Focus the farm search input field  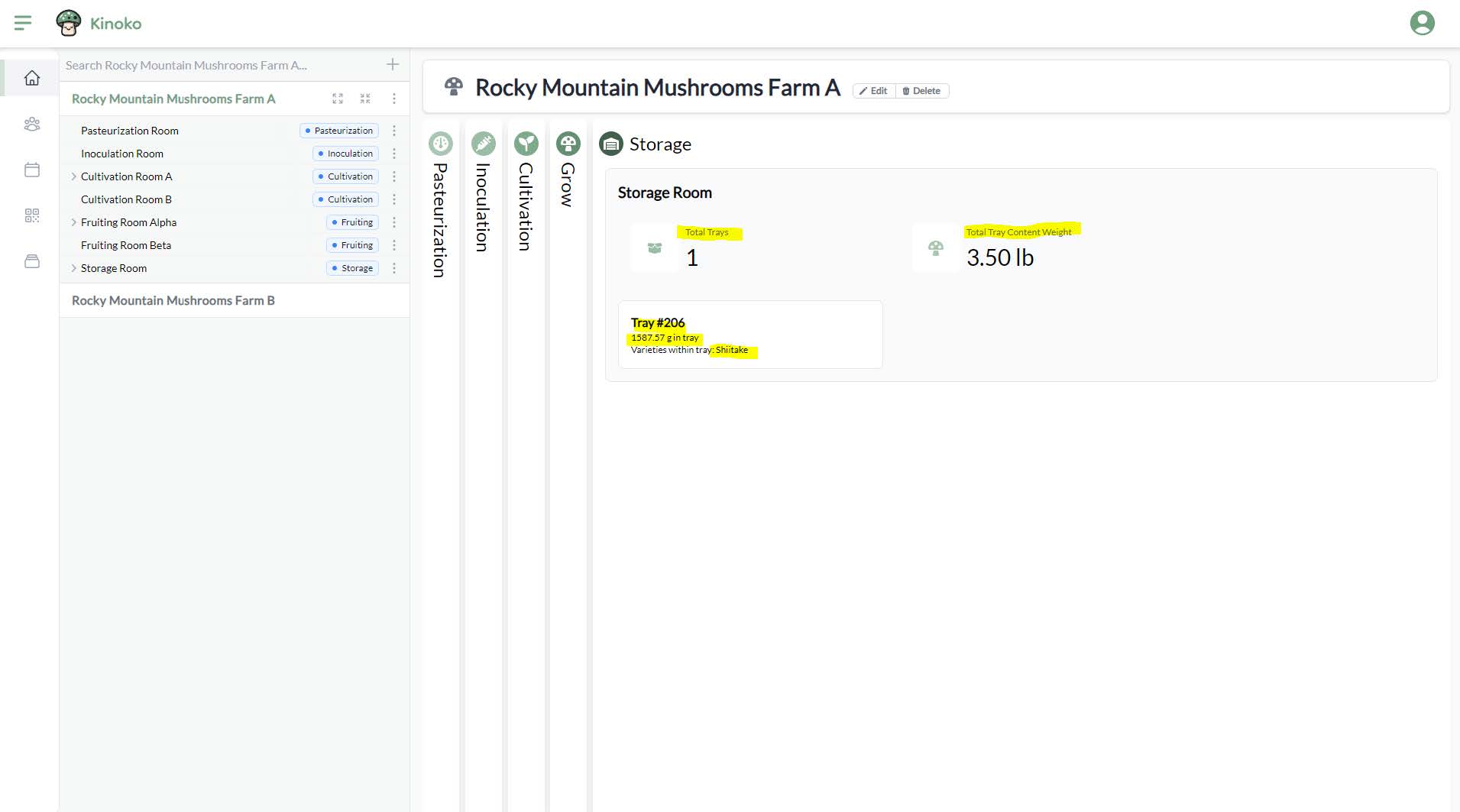pos(222,66)
